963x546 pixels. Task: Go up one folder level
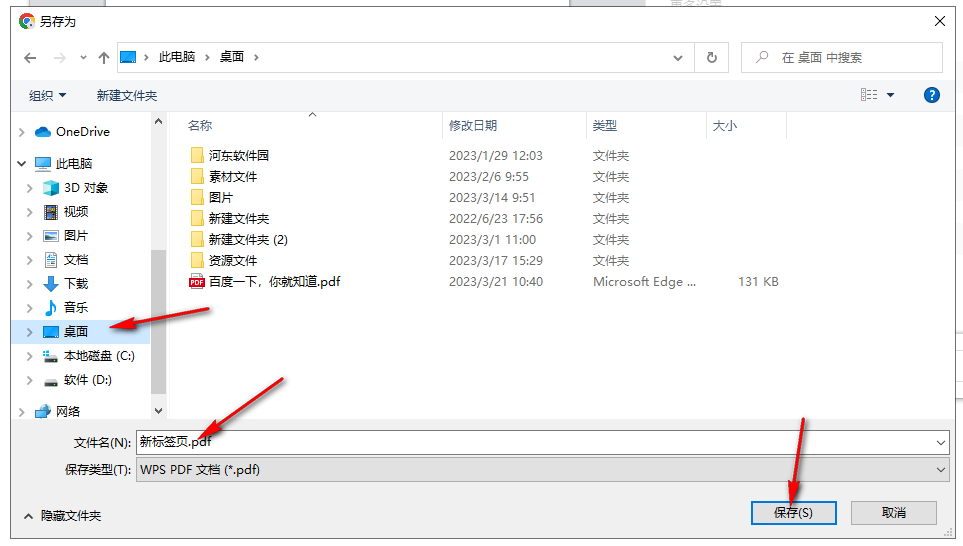[x=103, y=58]
